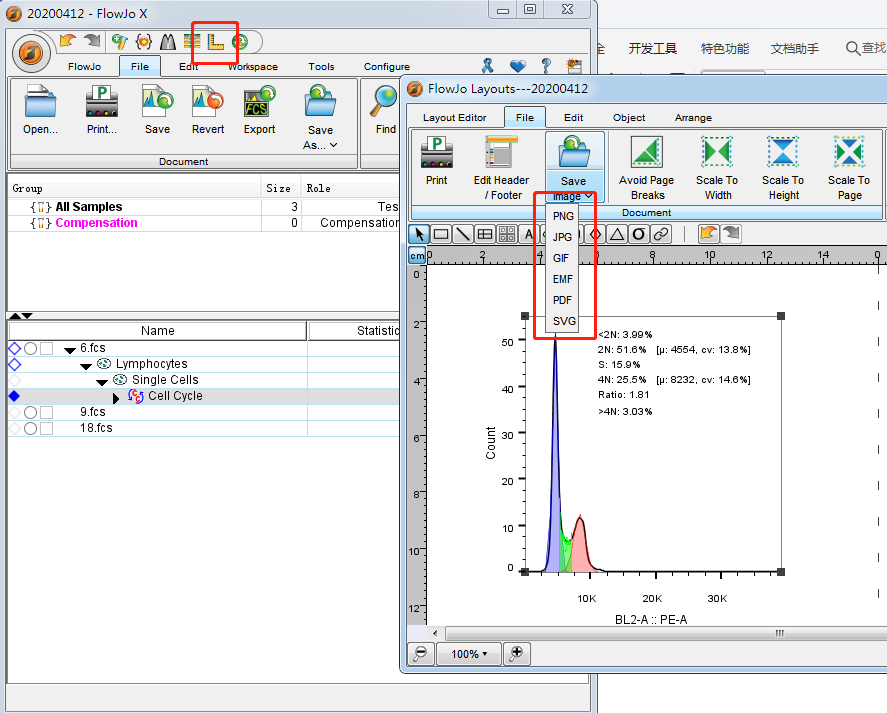This screenshot has width=887, height=713.
Task: Collapse the Lymphocytes tree node
Action: point(86,366)
